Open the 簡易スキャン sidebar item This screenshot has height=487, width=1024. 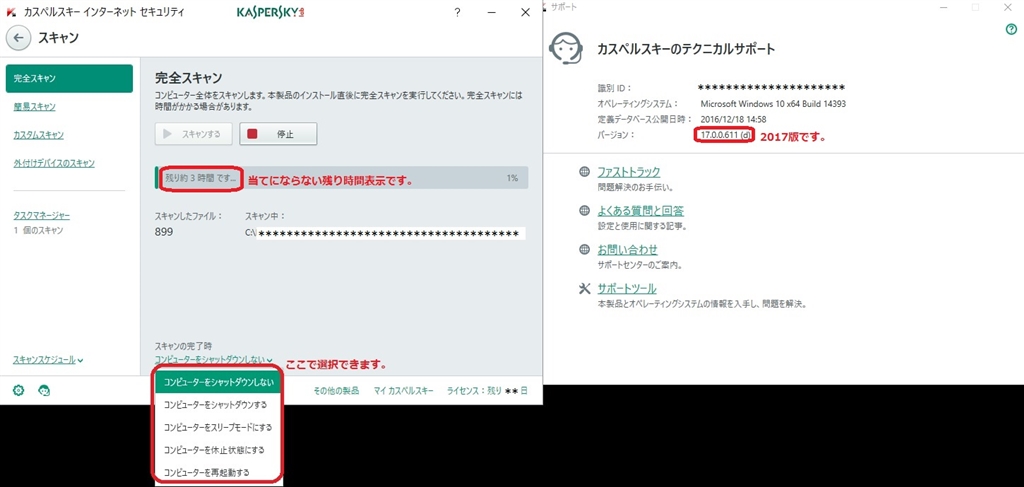(x=35, y=107)
